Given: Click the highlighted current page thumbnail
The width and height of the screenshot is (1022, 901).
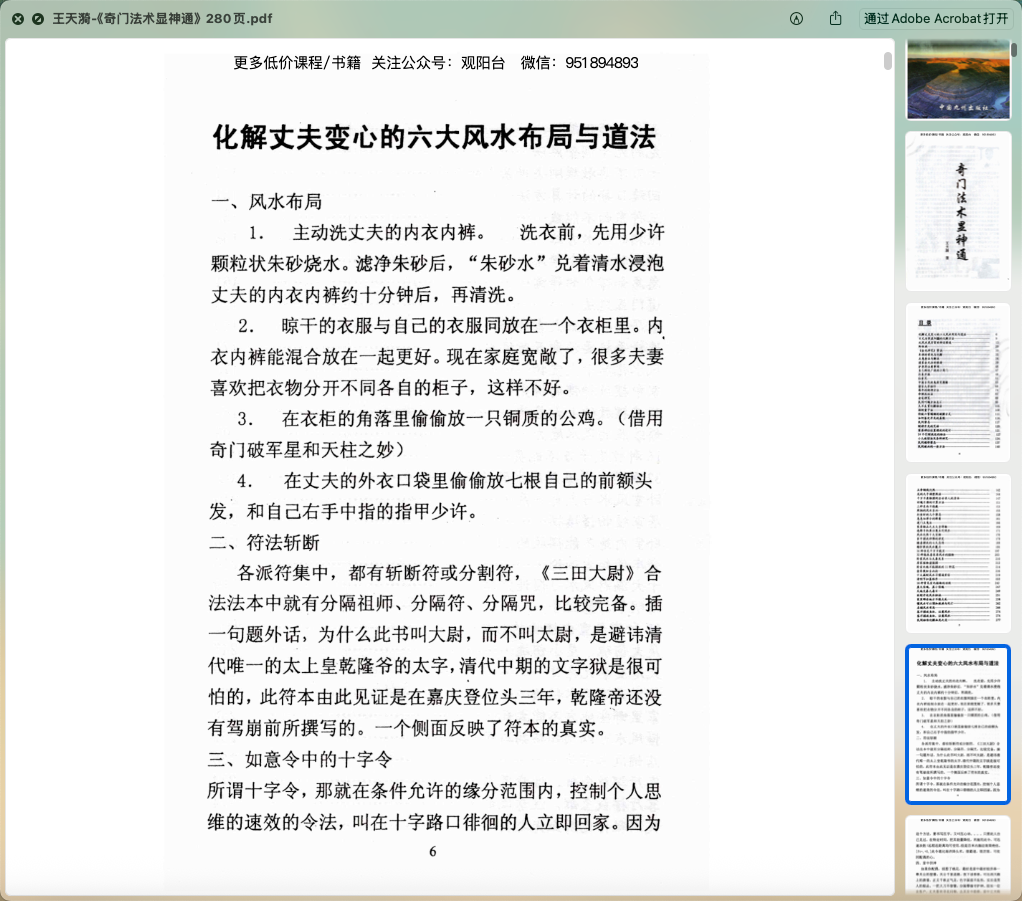Looking at the screenshot, I should [958, 724].
